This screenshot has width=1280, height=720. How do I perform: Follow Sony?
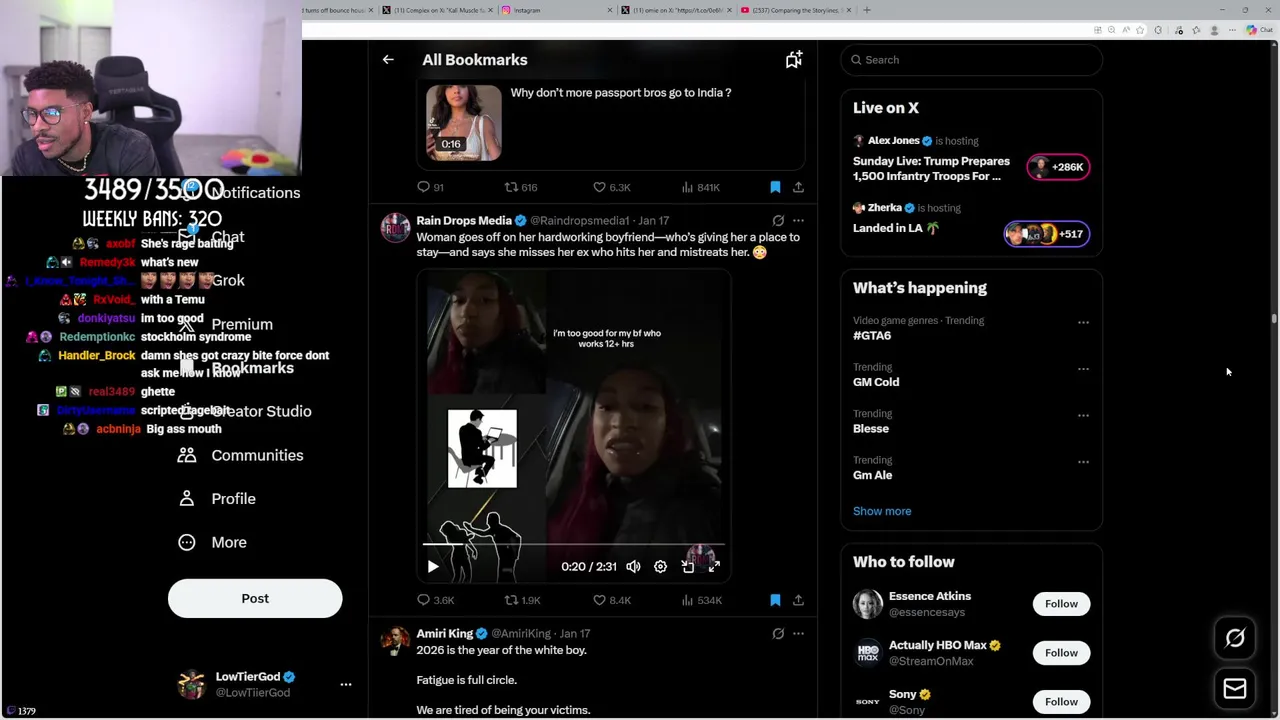1061,701
